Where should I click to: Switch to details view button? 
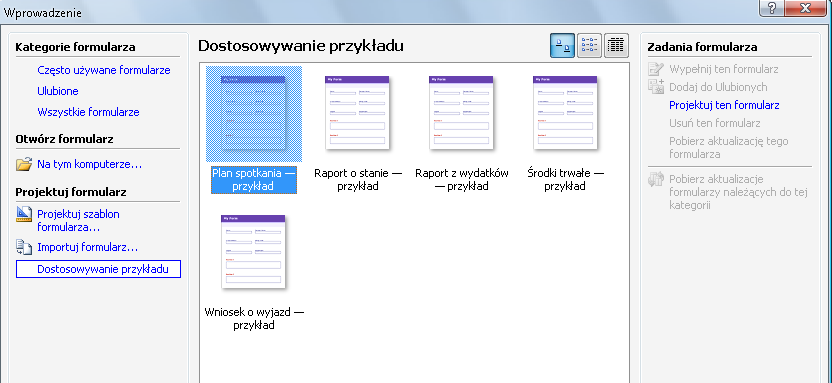616,46
